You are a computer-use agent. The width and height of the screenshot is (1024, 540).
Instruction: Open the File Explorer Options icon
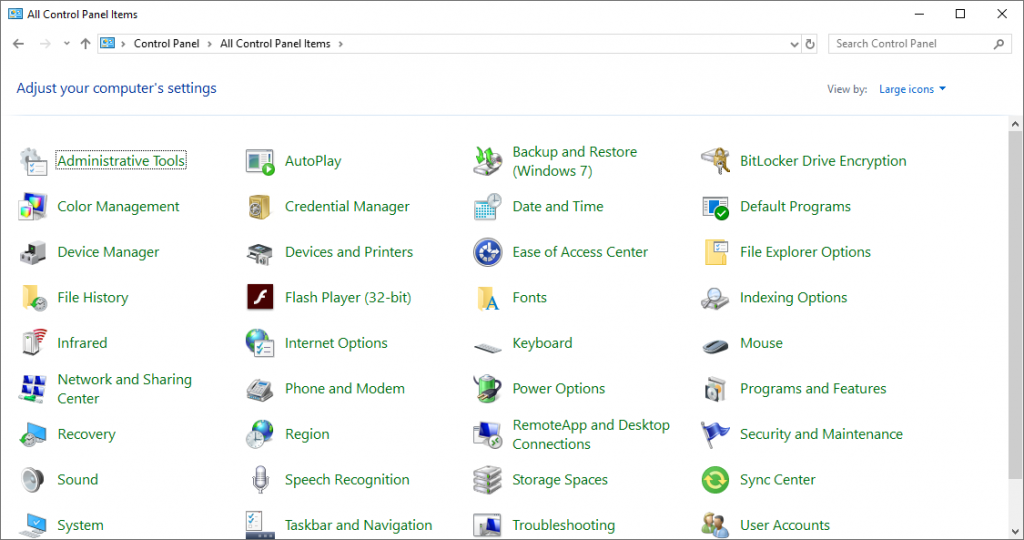[716, 253]
